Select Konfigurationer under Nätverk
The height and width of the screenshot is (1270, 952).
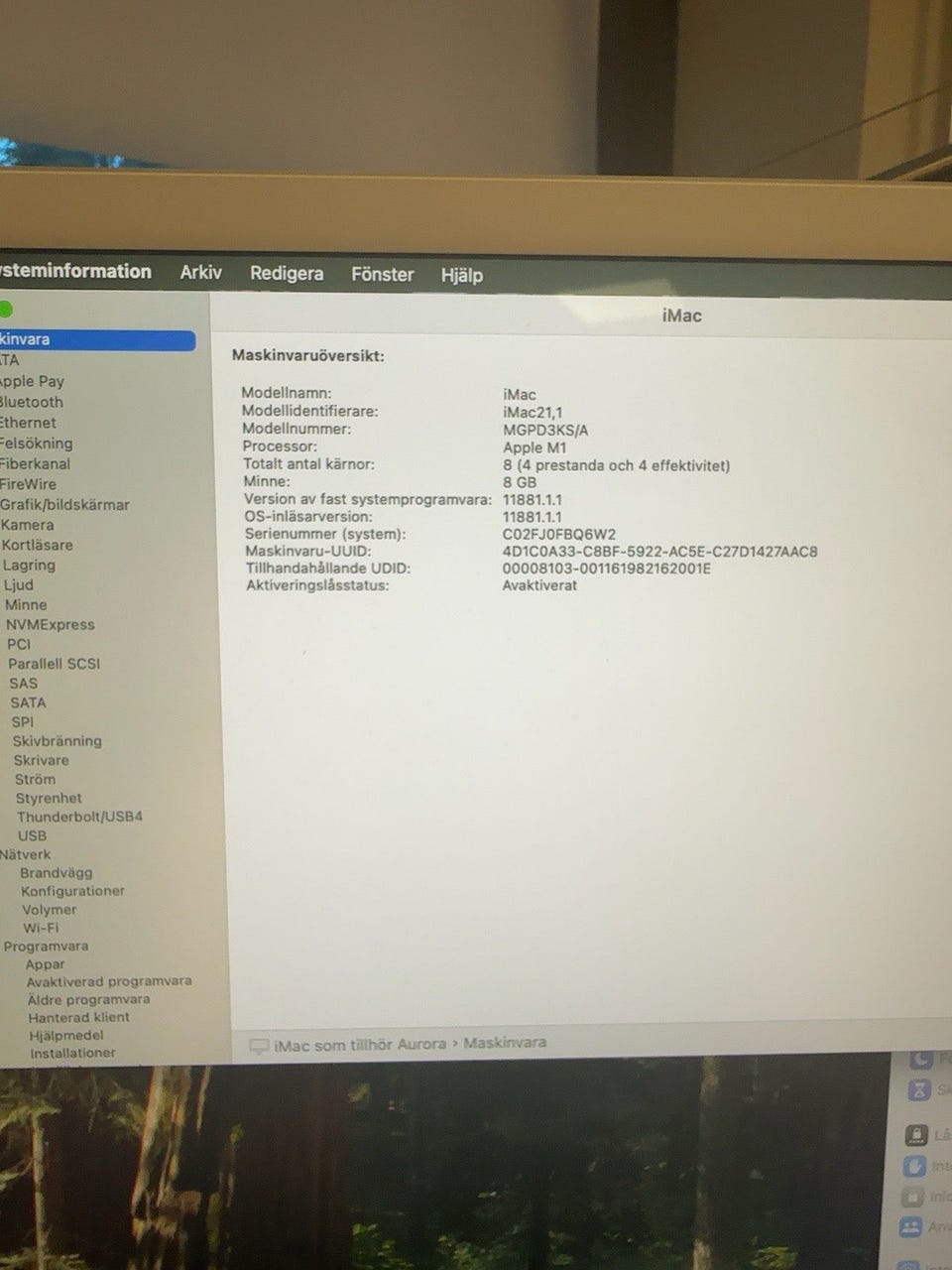[x=72, y=891]
